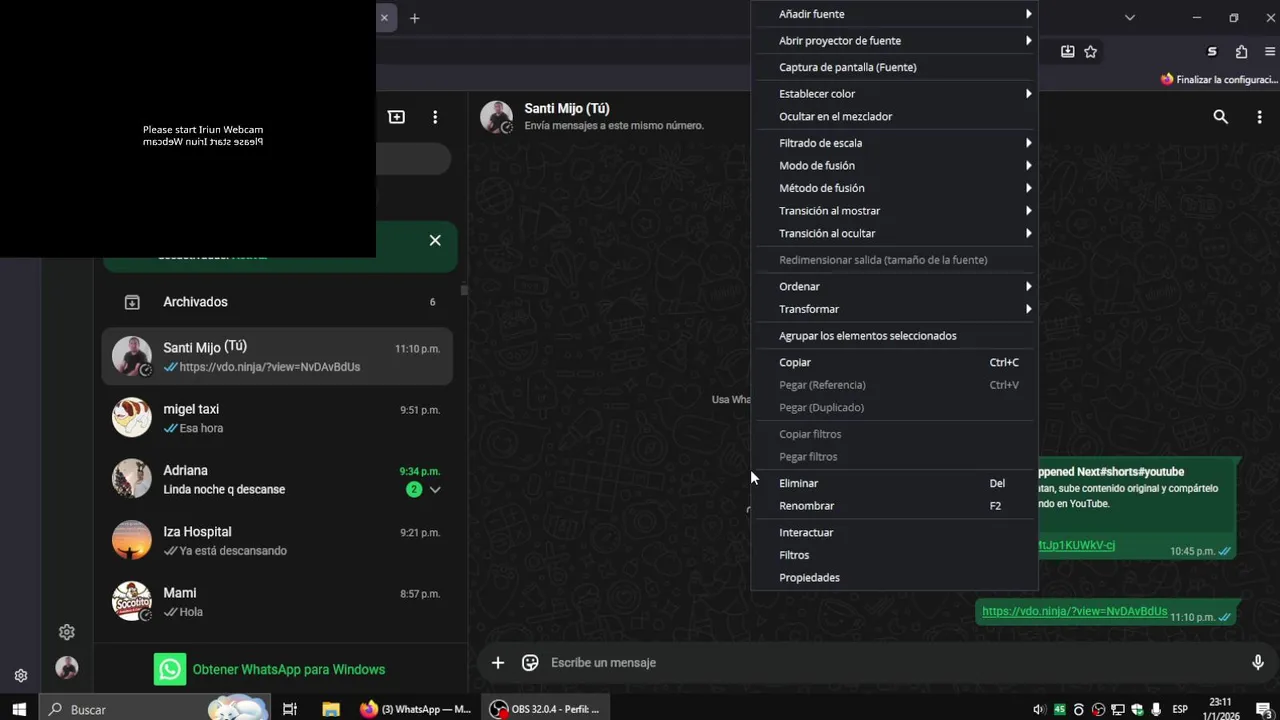Switch to WhatsApp Firefox taskbar window

point(415,709)
